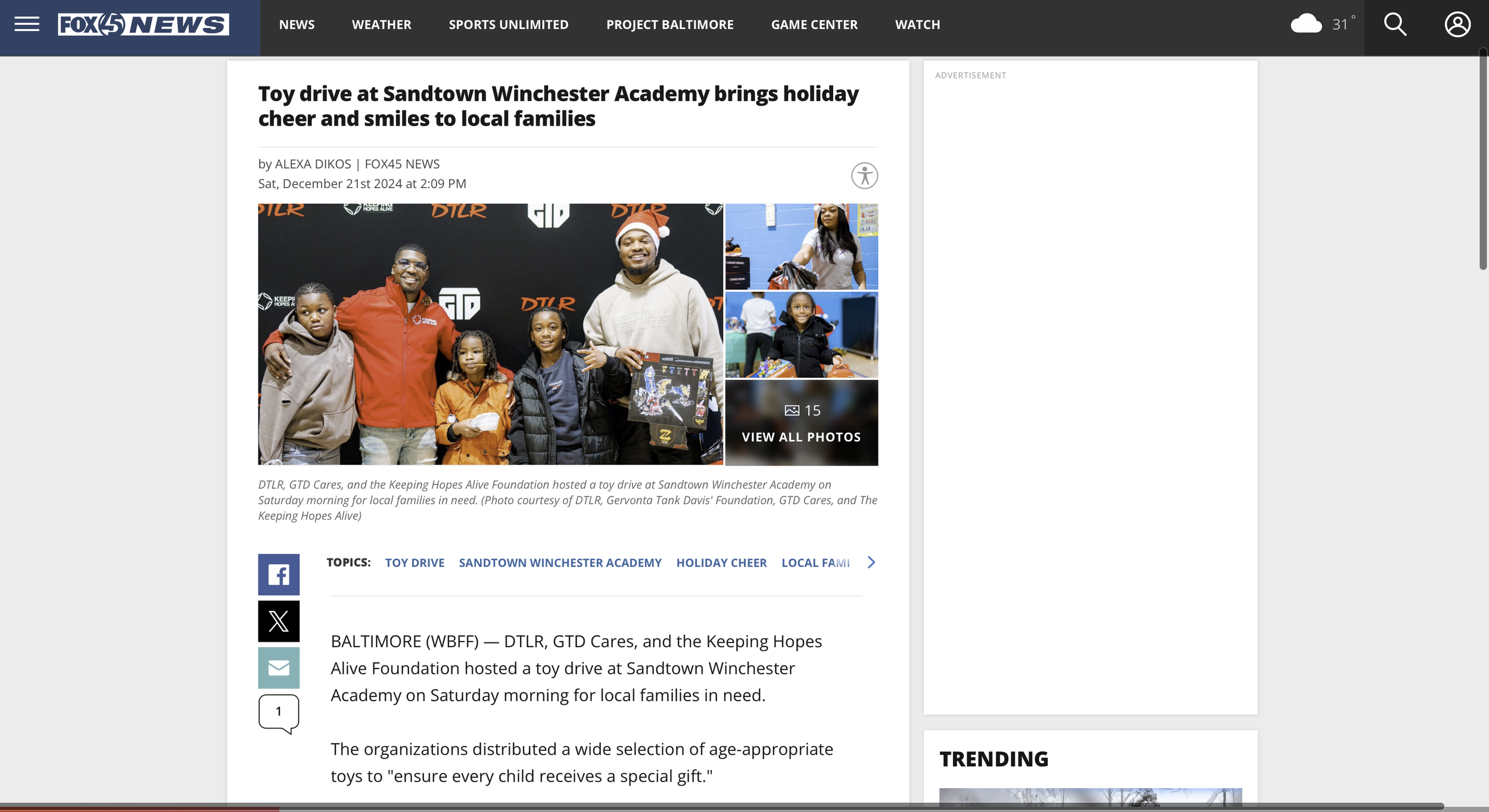Open the WEATHER menu

coord(381,24)
